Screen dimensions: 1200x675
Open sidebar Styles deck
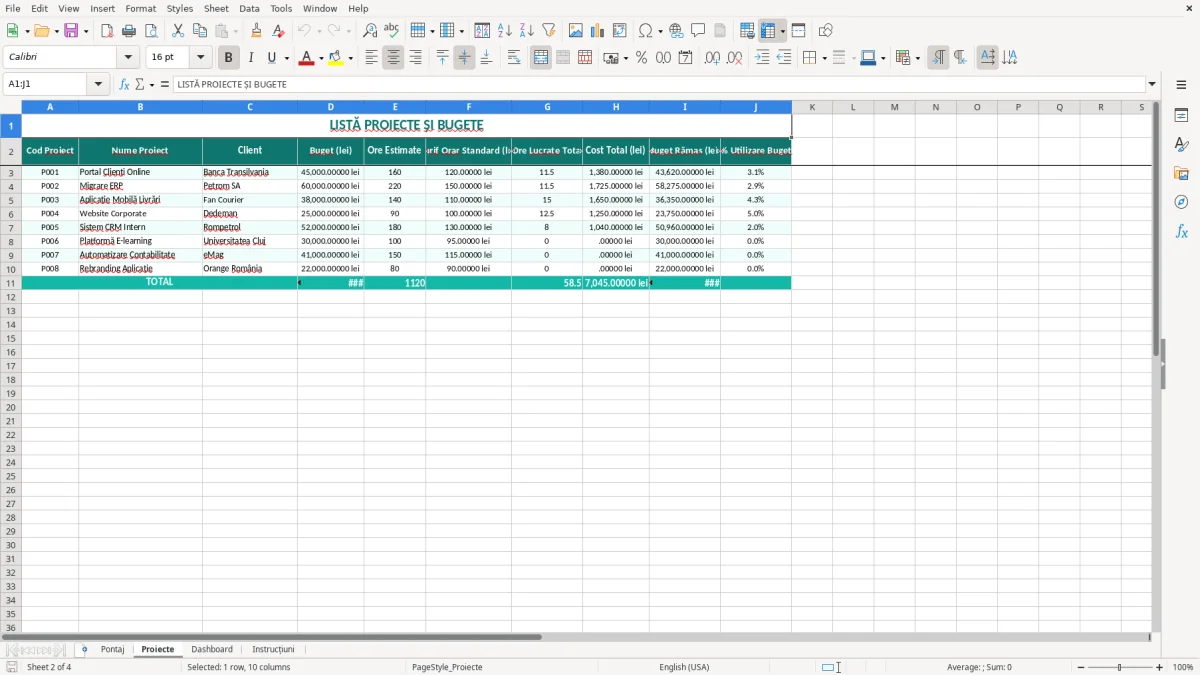pos(1181,144)
